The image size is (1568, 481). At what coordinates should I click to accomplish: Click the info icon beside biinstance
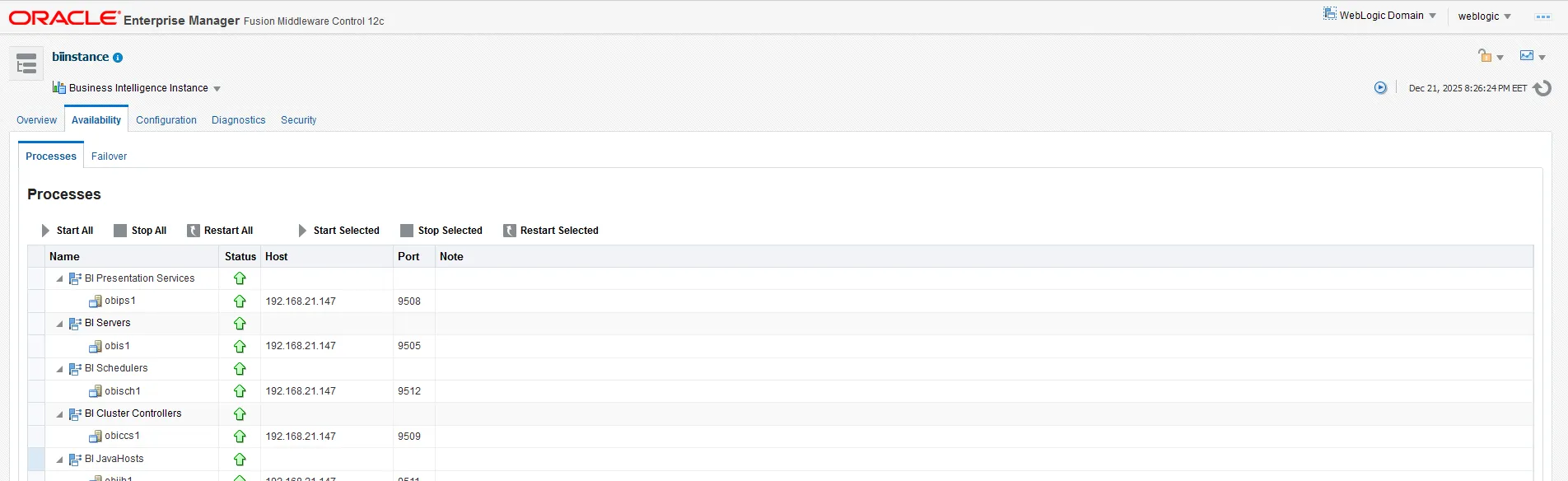coord(118,58)
